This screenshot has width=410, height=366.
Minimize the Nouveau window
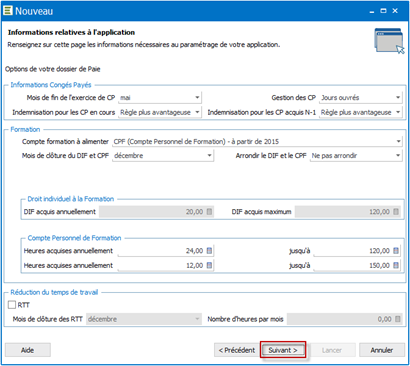coord(372,11)
